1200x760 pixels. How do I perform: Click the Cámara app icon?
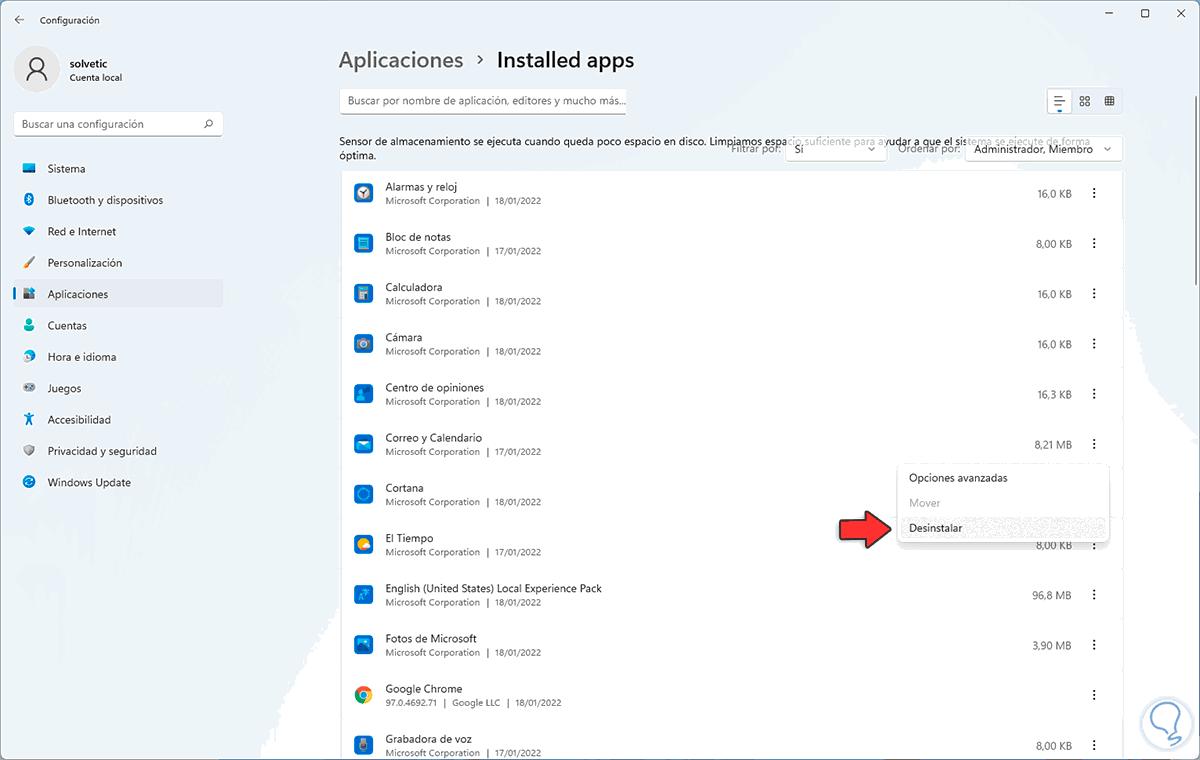click(363, 344)
